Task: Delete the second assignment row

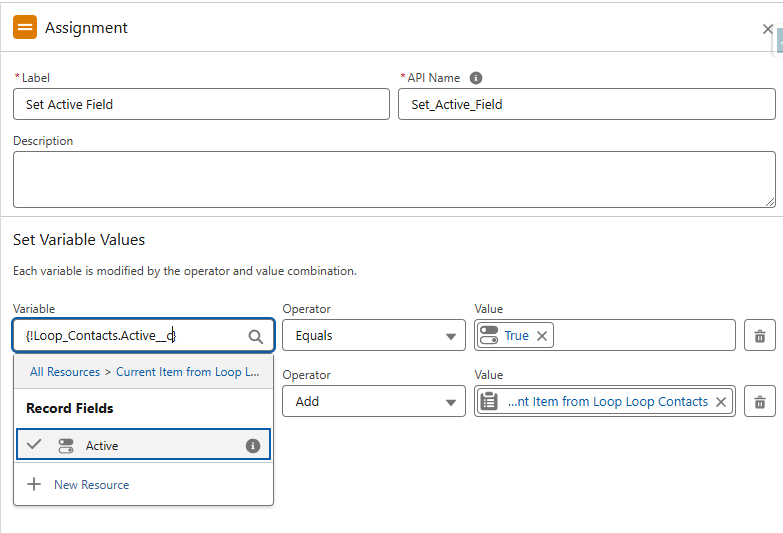Action: pyautogui.click(x=759, y=402)
